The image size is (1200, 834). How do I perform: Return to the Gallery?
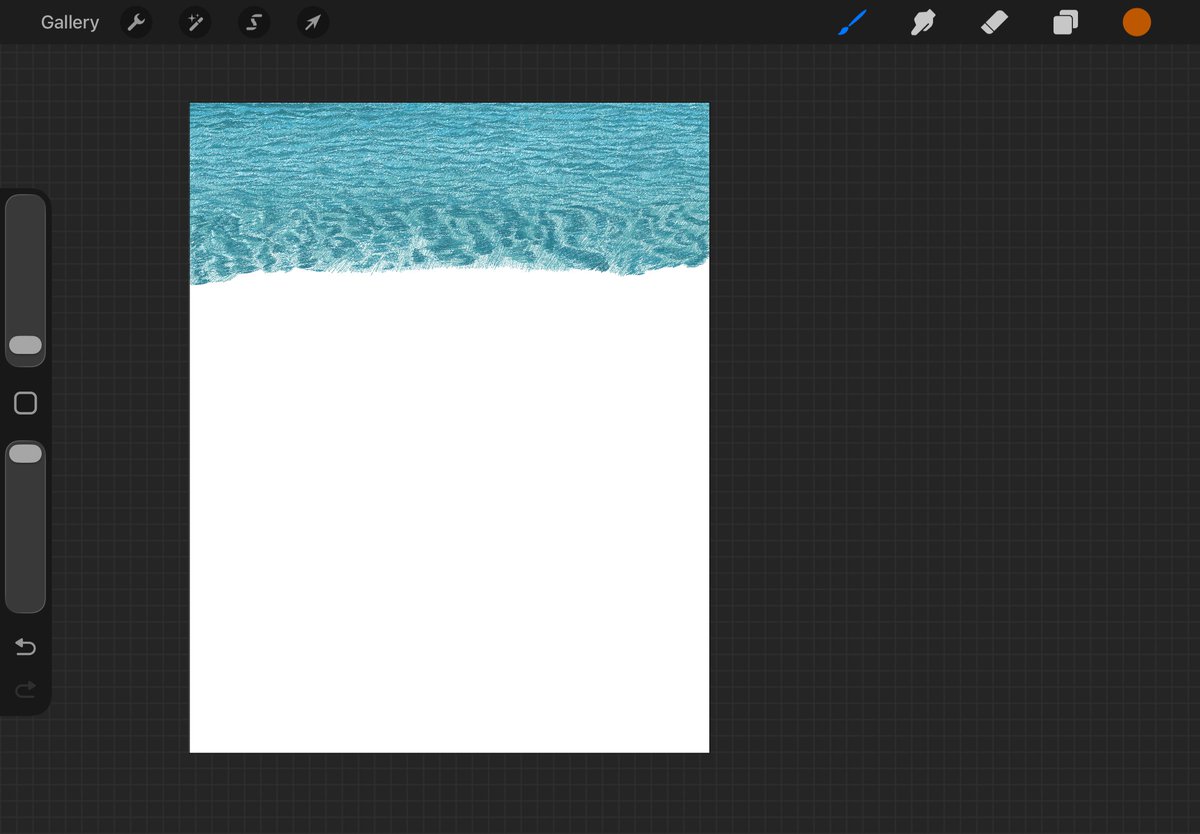[x=70, y=22]
